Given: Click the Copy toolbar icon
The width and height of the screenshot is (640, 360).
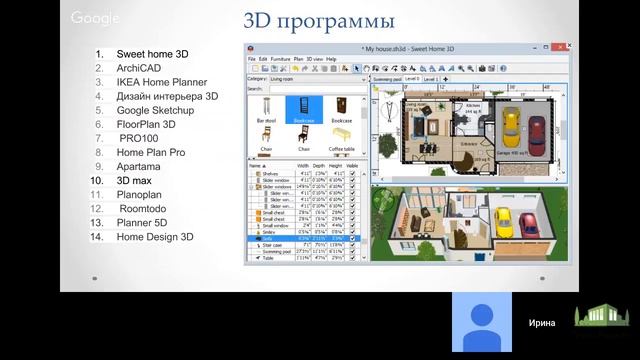Looking at the screenshot, I should click(324, 69).
